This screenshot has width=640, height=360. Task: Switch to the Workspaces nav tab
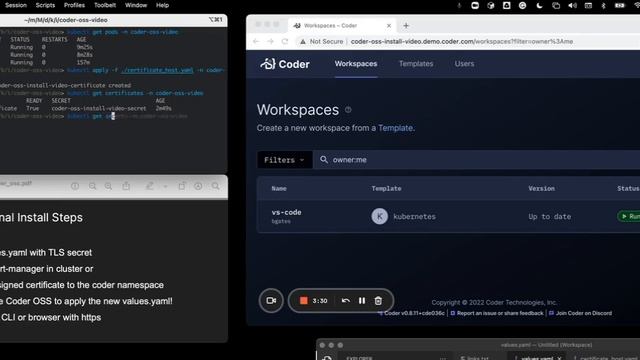(356, 64)
